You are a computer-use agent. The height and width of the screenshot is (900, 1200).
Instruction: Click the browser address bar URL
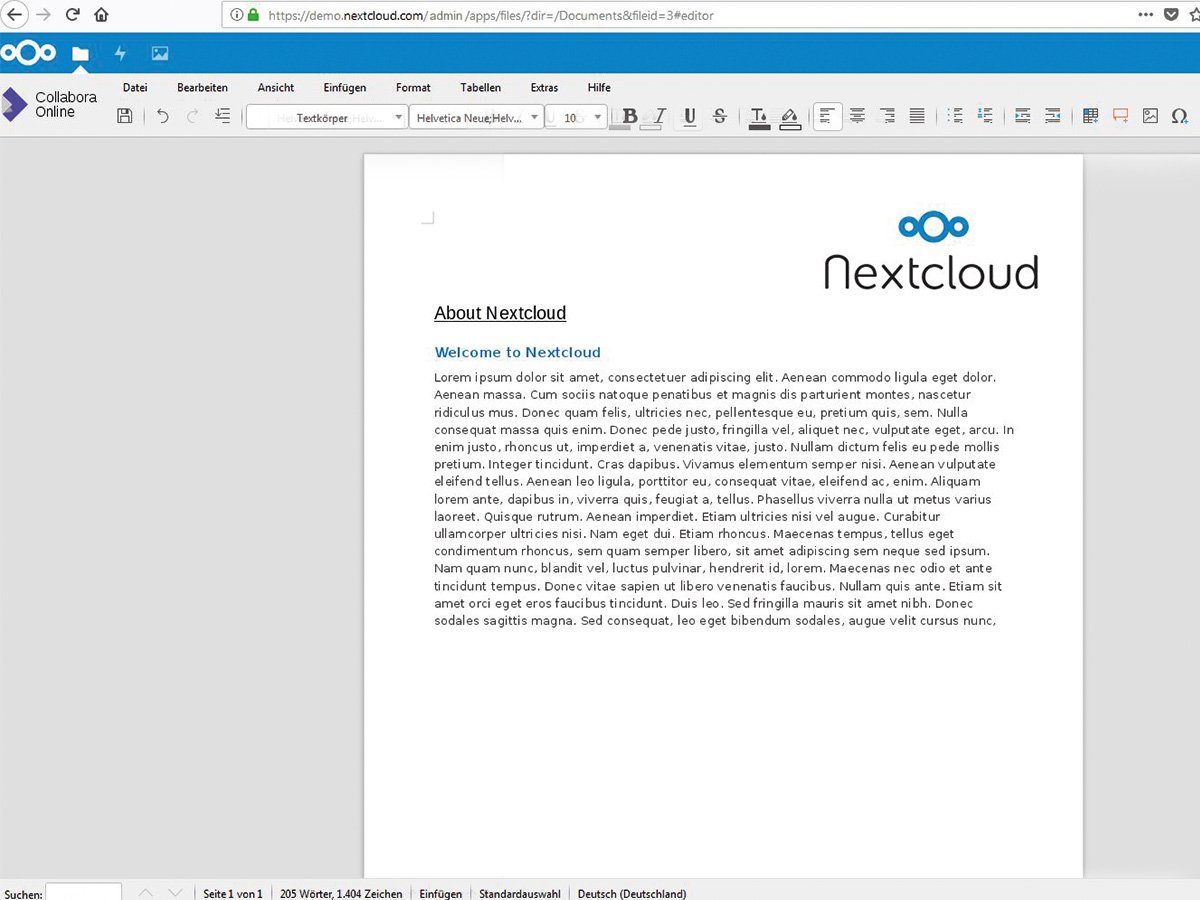click(x=491, y=15)
